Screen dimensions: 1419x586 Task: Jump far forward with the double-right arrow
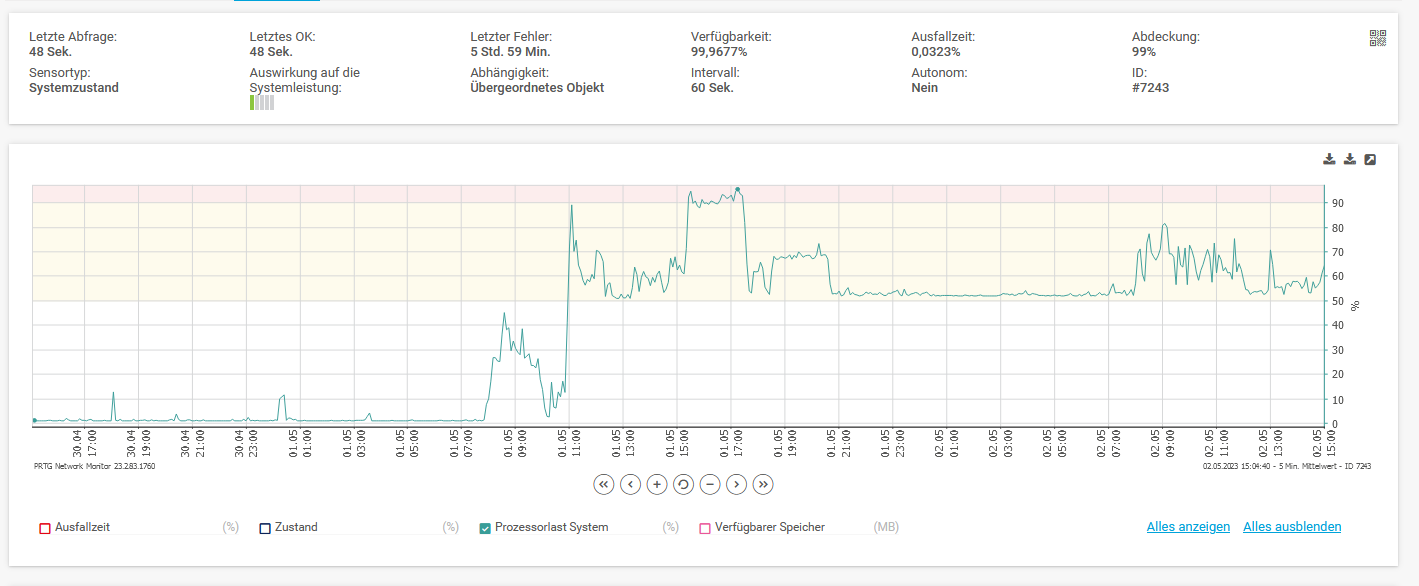click(x=763, y=484)
